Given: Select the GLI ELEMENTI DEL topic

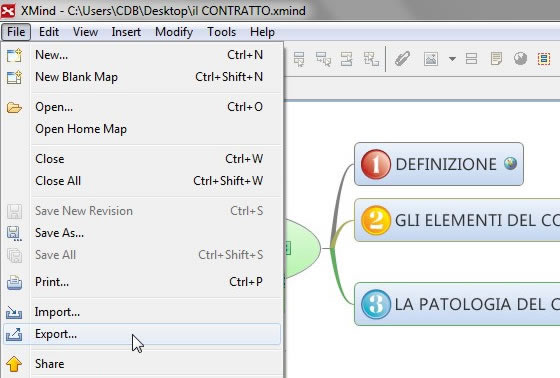Looking at the screenshot, I should tap(457, 220).
